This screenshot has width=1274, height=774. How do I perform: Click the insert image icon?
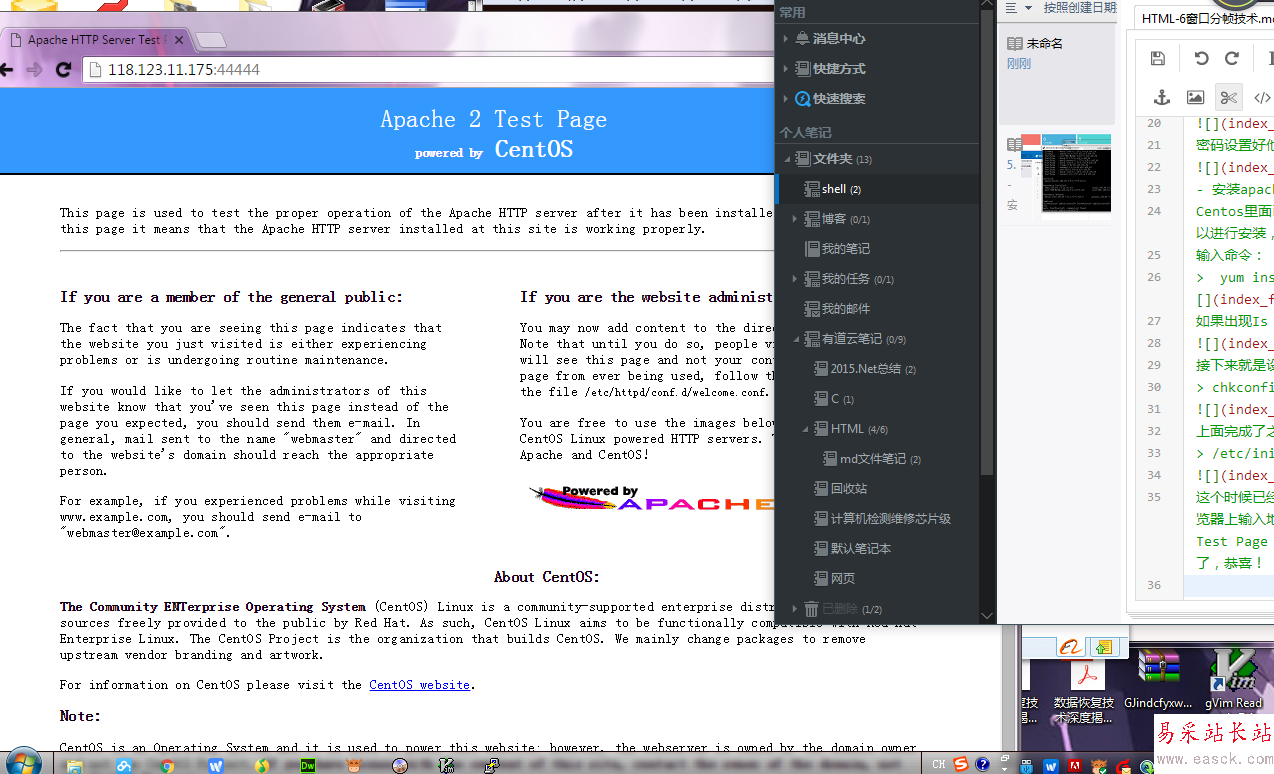click(x=1195, y=97)
